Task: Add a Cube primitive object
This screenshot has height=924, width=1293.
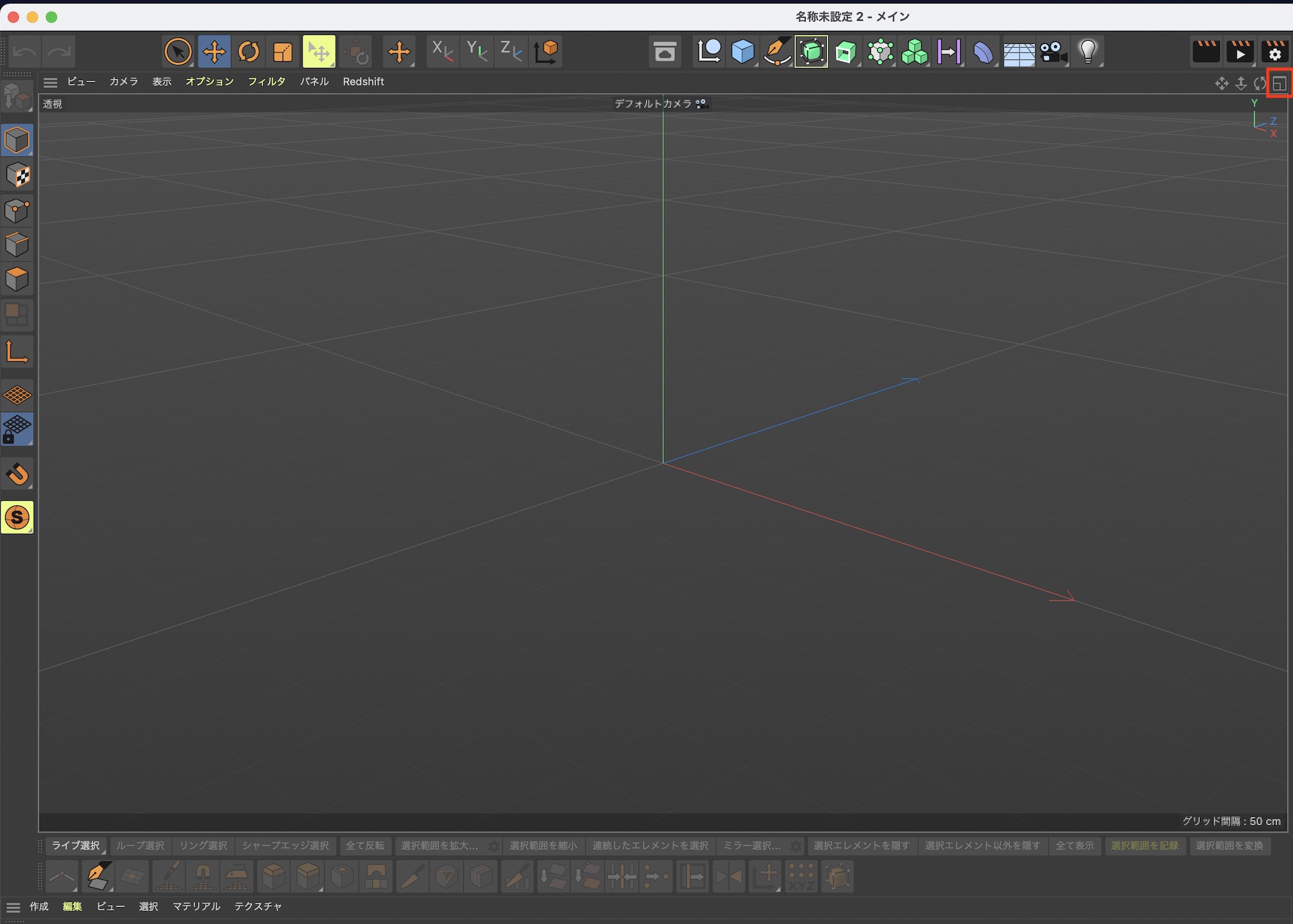Action: tap(743, 52)
